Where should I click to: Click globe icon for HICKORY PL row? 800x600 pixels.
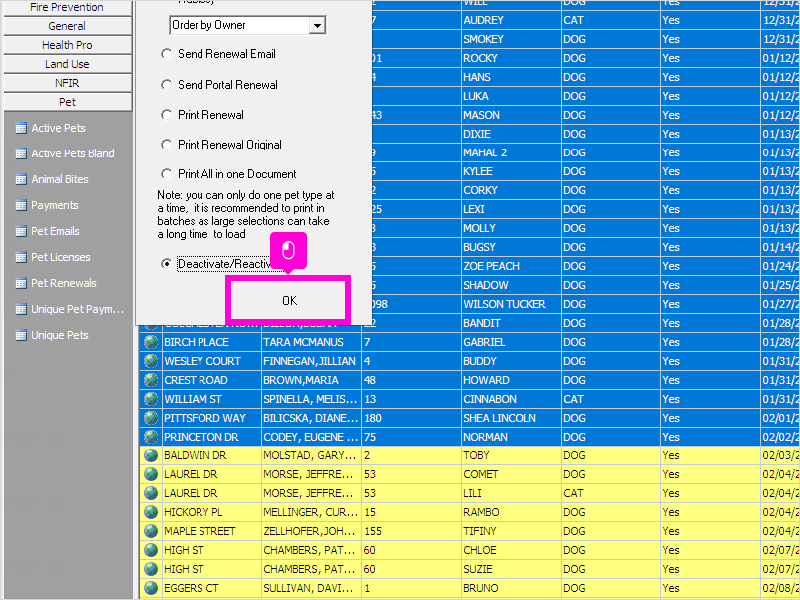[x=151, y=512]
